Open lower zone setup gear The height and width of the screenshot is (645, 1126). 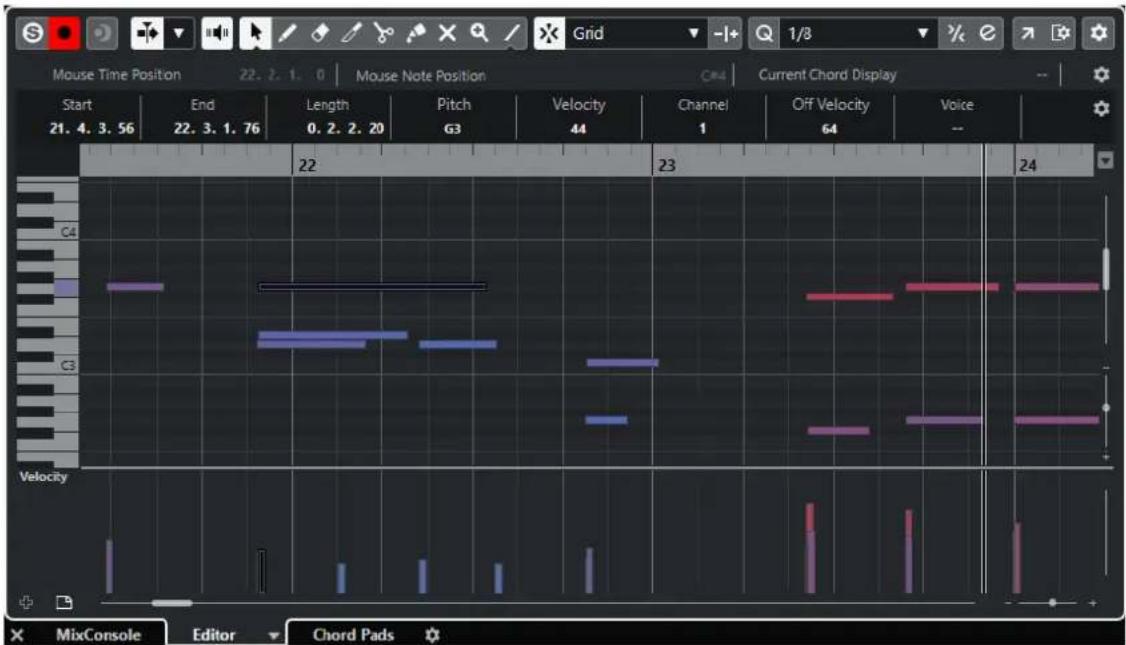432,635
